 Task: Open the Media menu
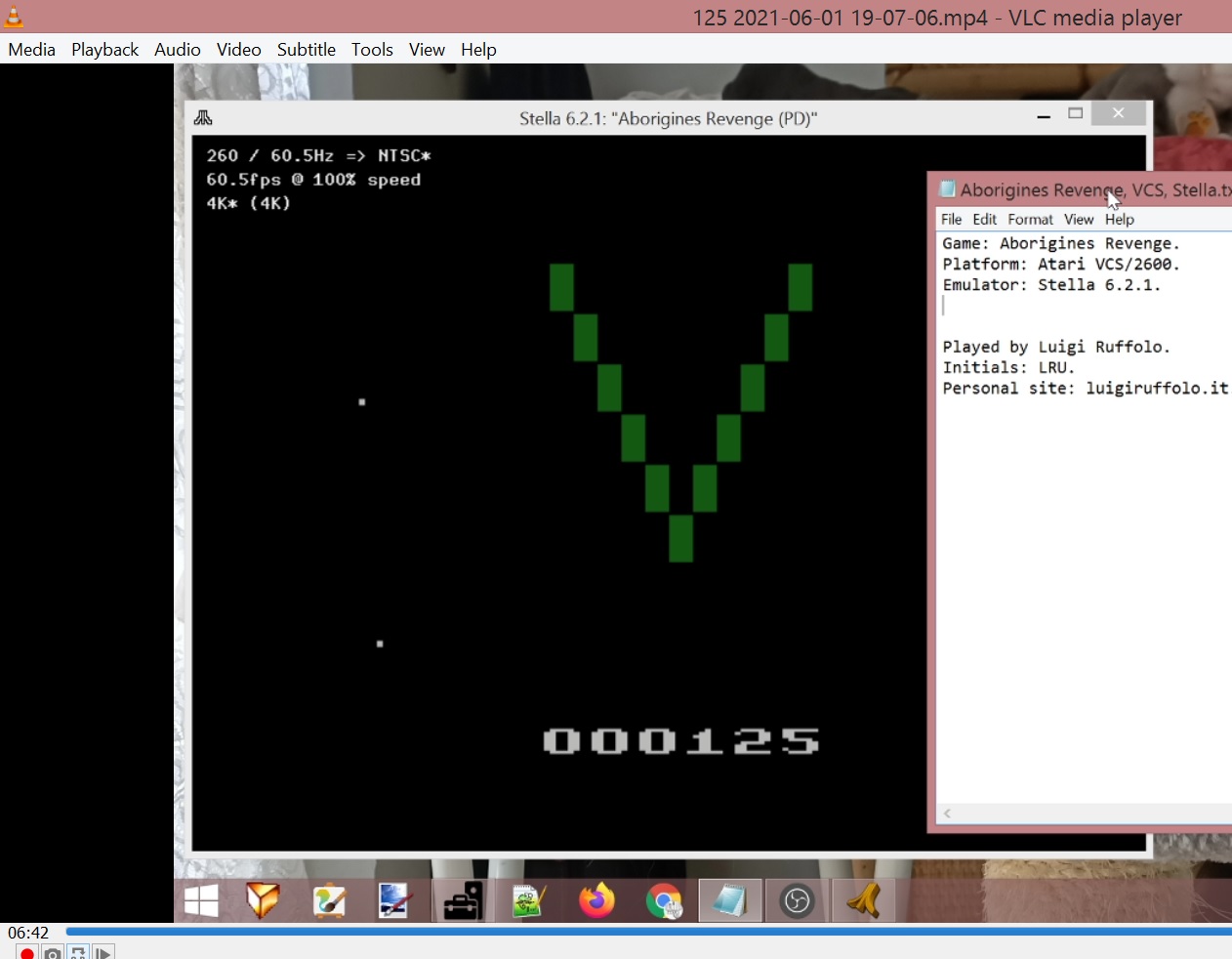pos(32,50)
